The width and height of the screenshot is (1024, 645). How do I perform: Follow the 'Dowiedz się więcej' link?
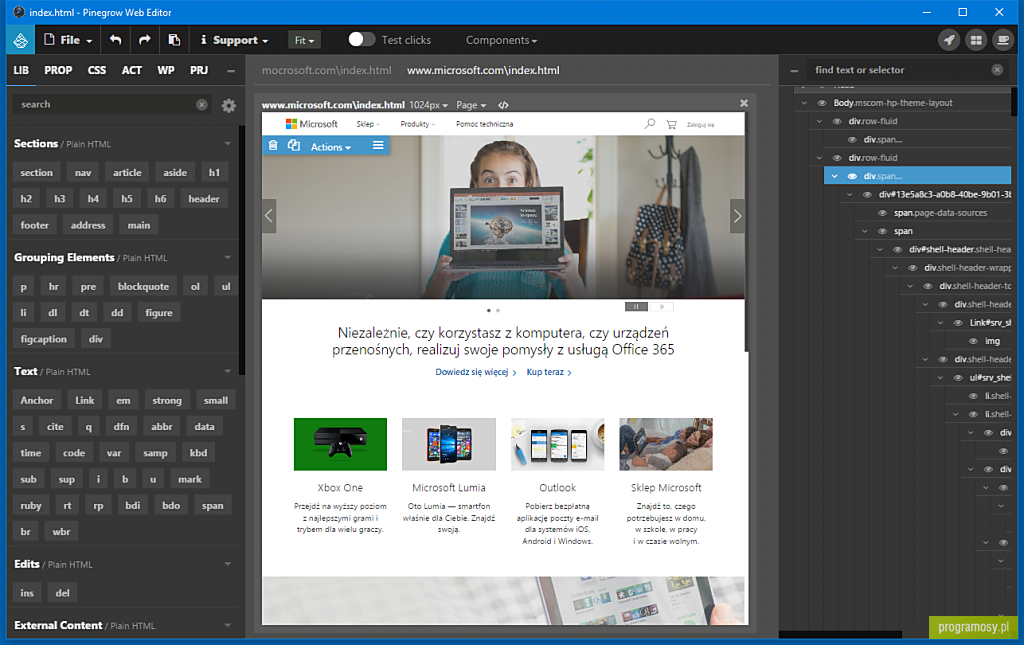pyautogui.click(x=475, y=372)
